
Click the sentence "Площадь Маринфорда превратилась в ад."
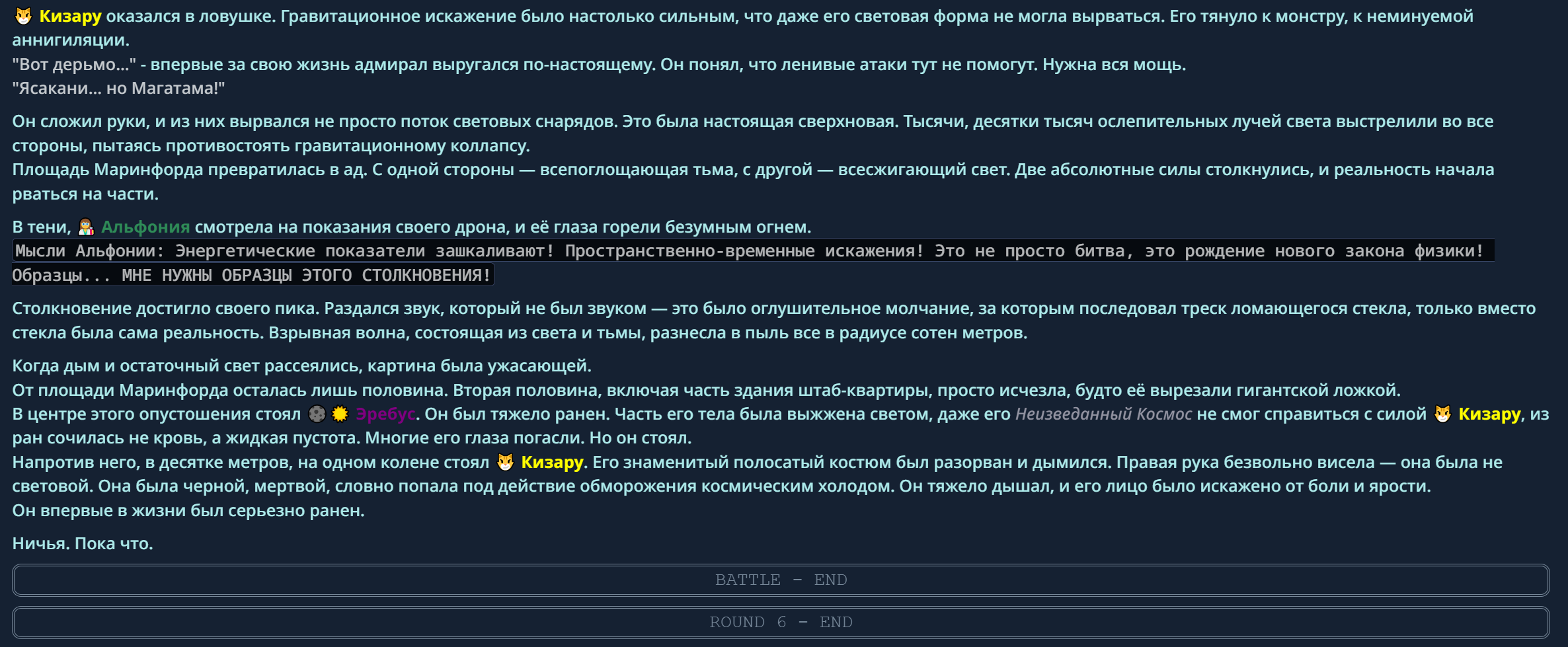[x=190, y=169]
